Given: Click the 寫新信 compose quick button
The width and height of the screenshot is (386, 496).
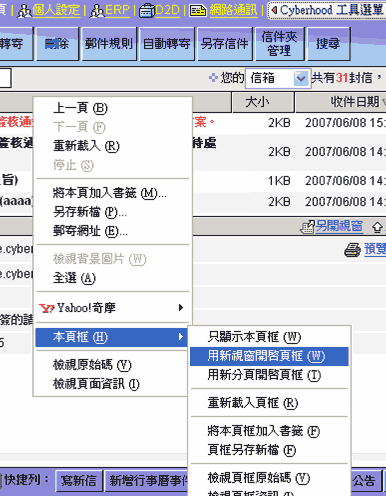Looking at the screenshot, I should point(79,481).
